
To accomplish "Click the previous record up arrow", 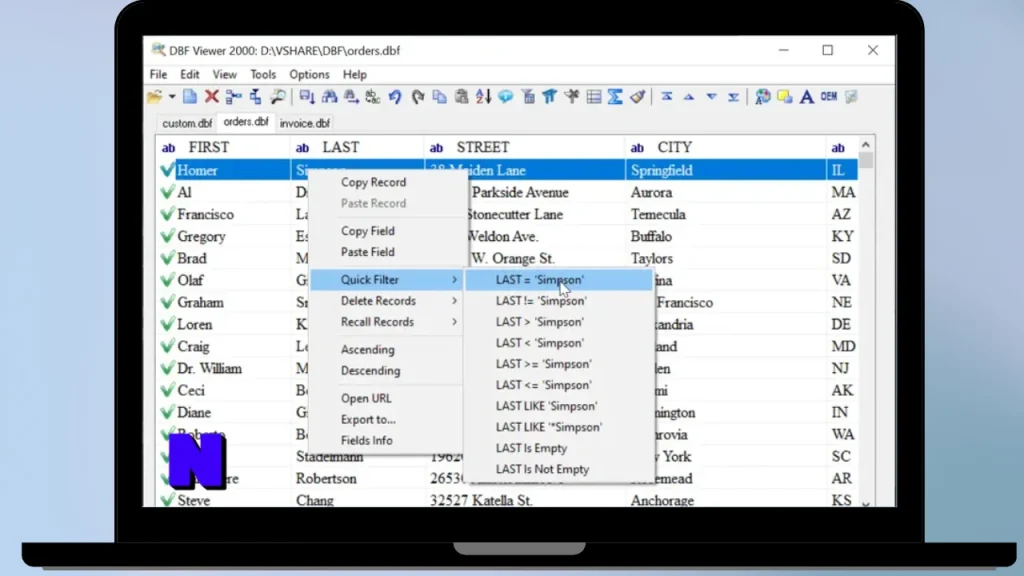I will pyautogui.click(x=689, y=97).
